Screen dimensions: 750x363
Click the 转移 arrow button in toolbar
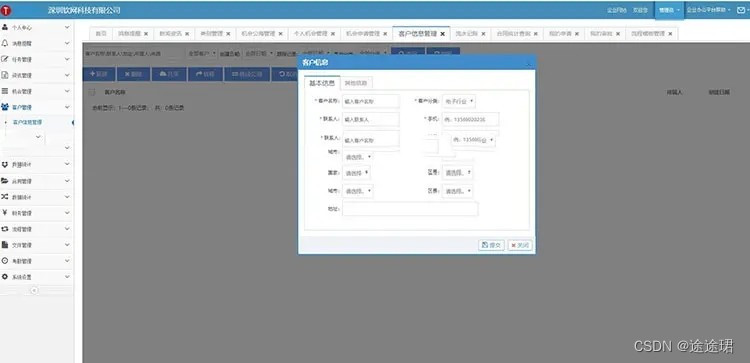[x=205, y=74]
